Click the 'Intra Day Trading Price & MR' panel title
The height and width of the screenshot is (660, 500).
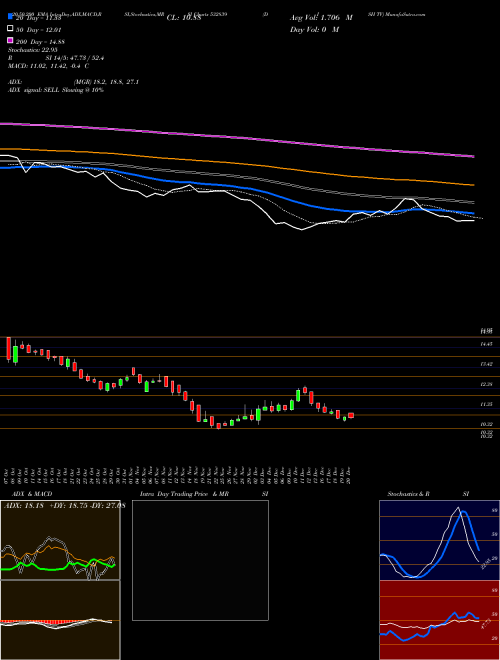[x=184, y=494]
